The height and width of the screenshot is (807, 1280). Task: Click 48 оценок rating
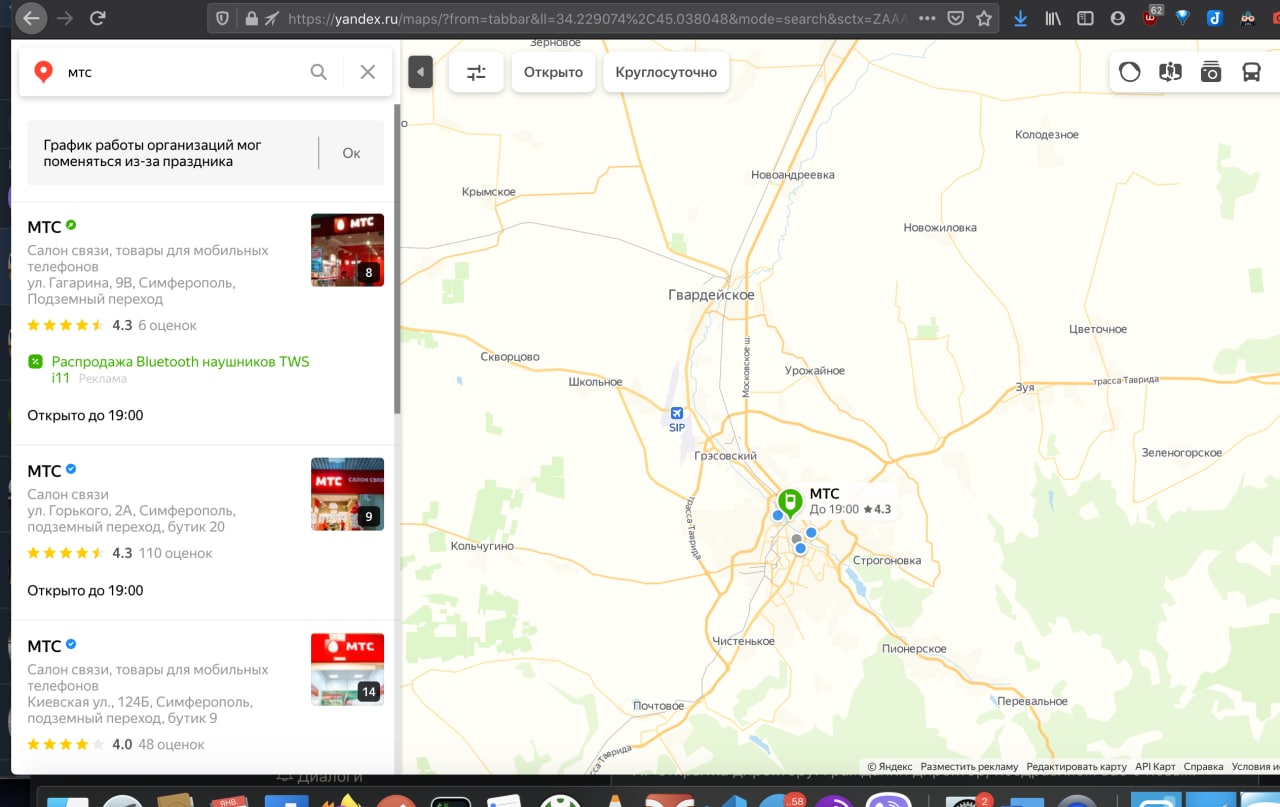coord(171,745)
